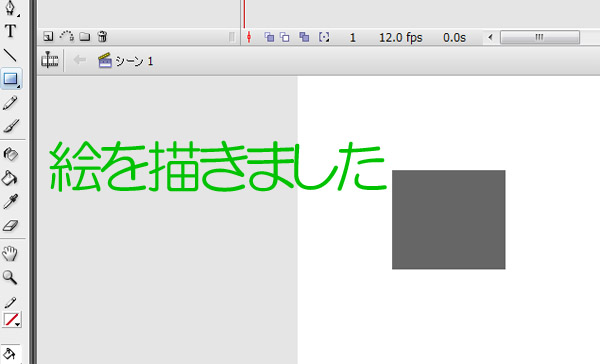Toggle onion skin
This screenshot has height=364, width=600.
(x=269, y=37)
